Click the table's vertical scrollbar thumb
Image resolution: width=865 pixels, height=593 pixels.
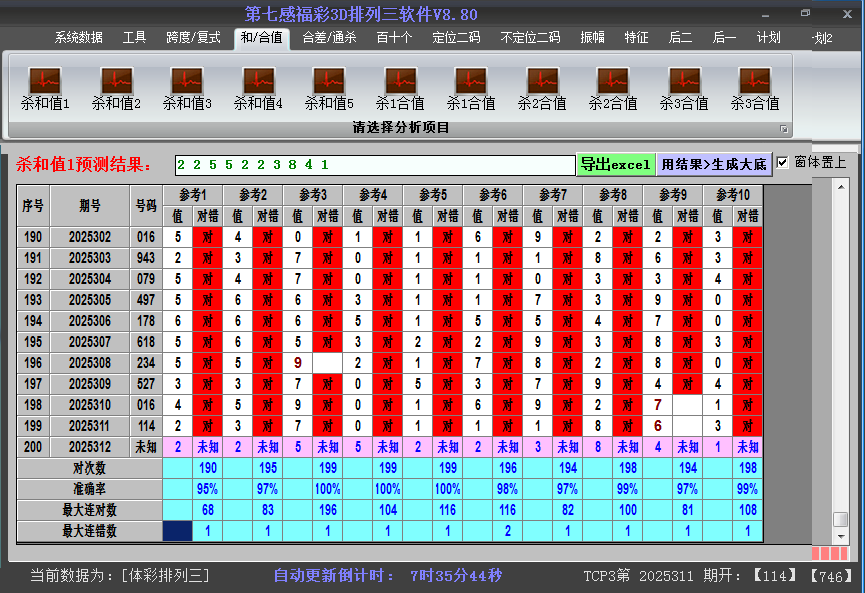(x=841, y=519)
